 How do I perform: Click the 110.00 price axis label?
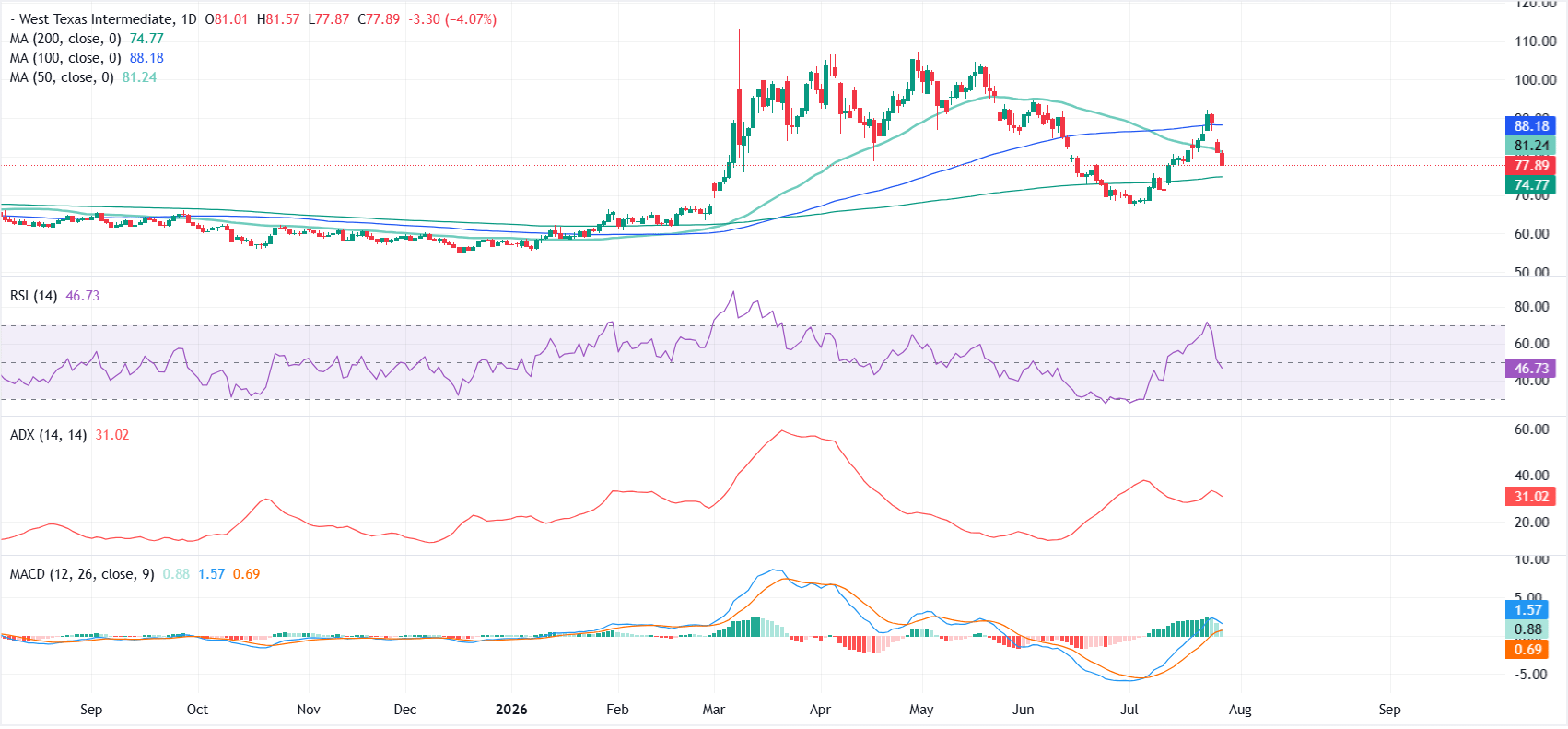[1536, 41]
